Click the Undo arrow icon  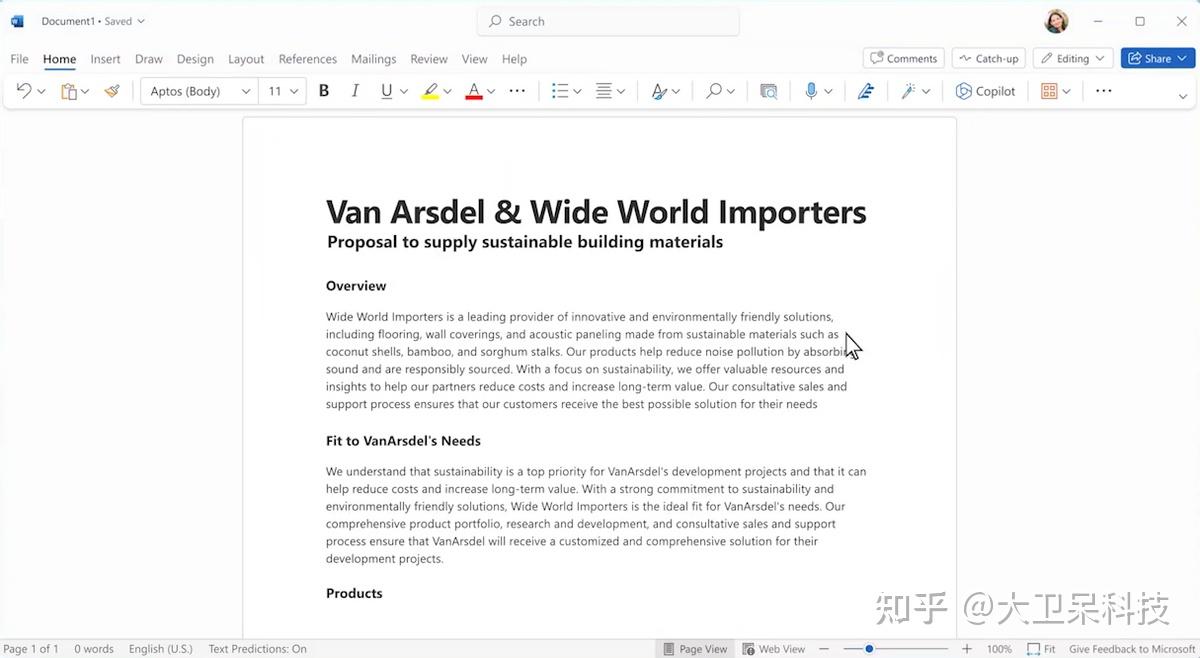[x=24, y=91]
